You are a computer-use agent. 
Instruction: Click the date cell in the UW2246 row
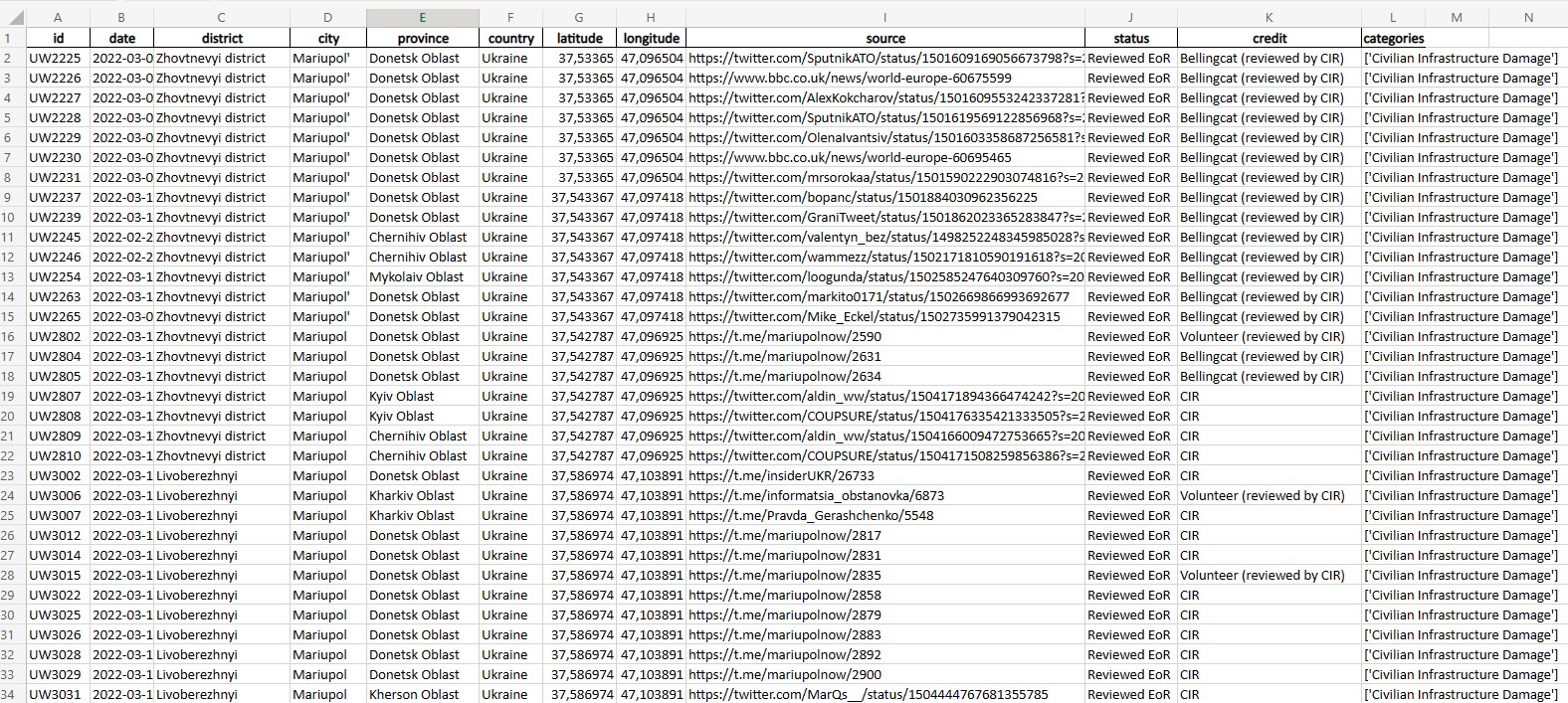coord(121,257)
